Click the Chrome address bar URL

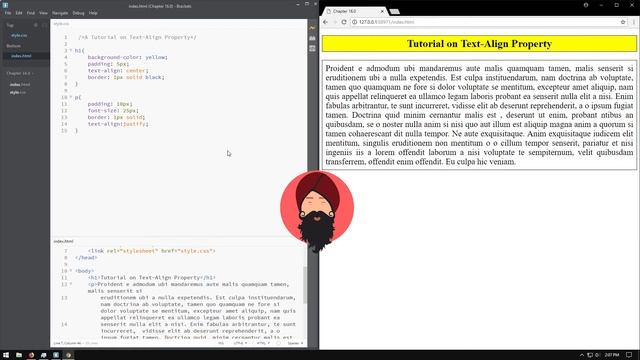point(386,22)
